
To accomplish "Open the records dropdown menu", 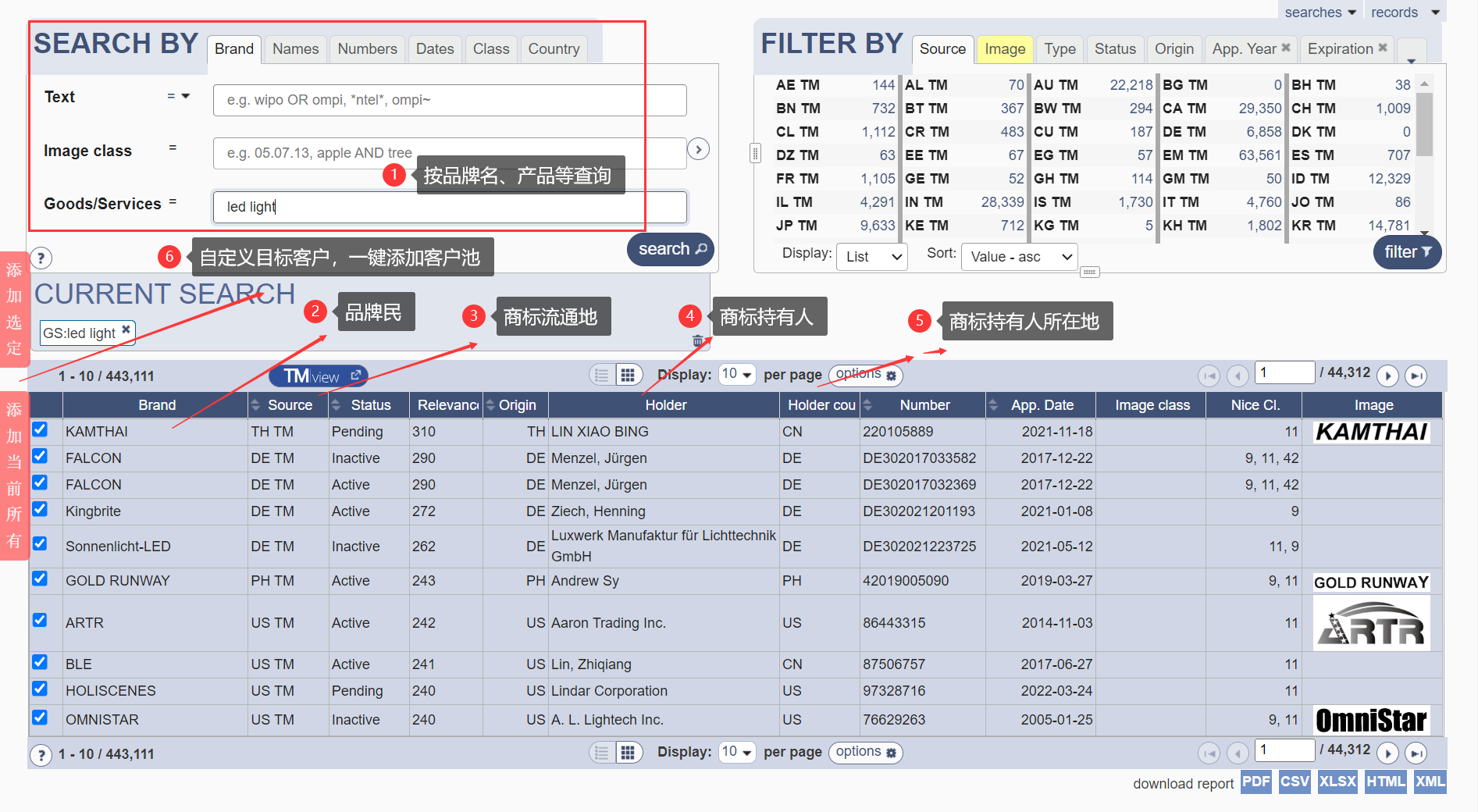I will pyautogui.click(x=1405, y=12).
